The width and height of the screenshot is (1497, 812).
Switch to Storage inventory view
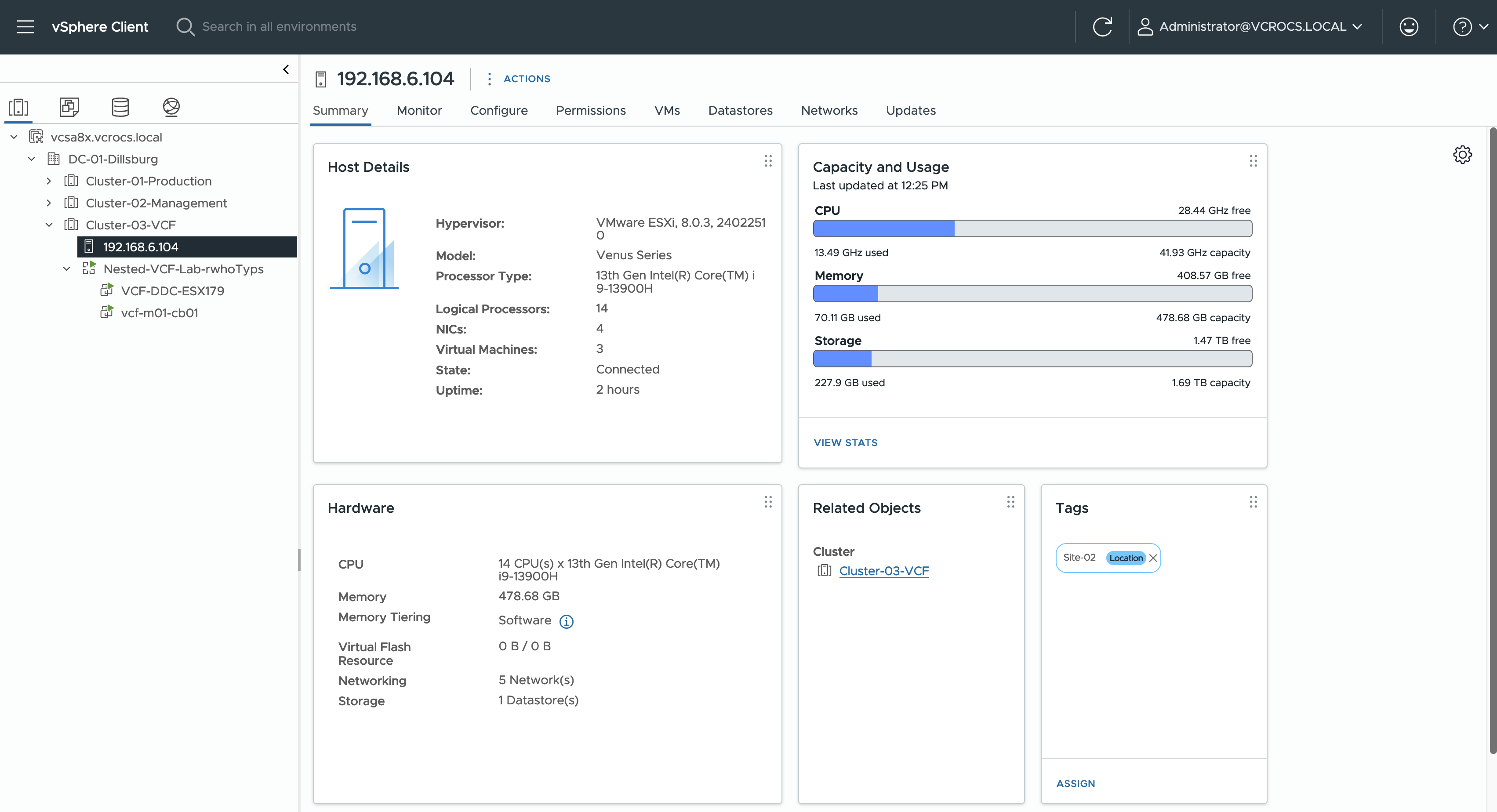click(120, 107)
